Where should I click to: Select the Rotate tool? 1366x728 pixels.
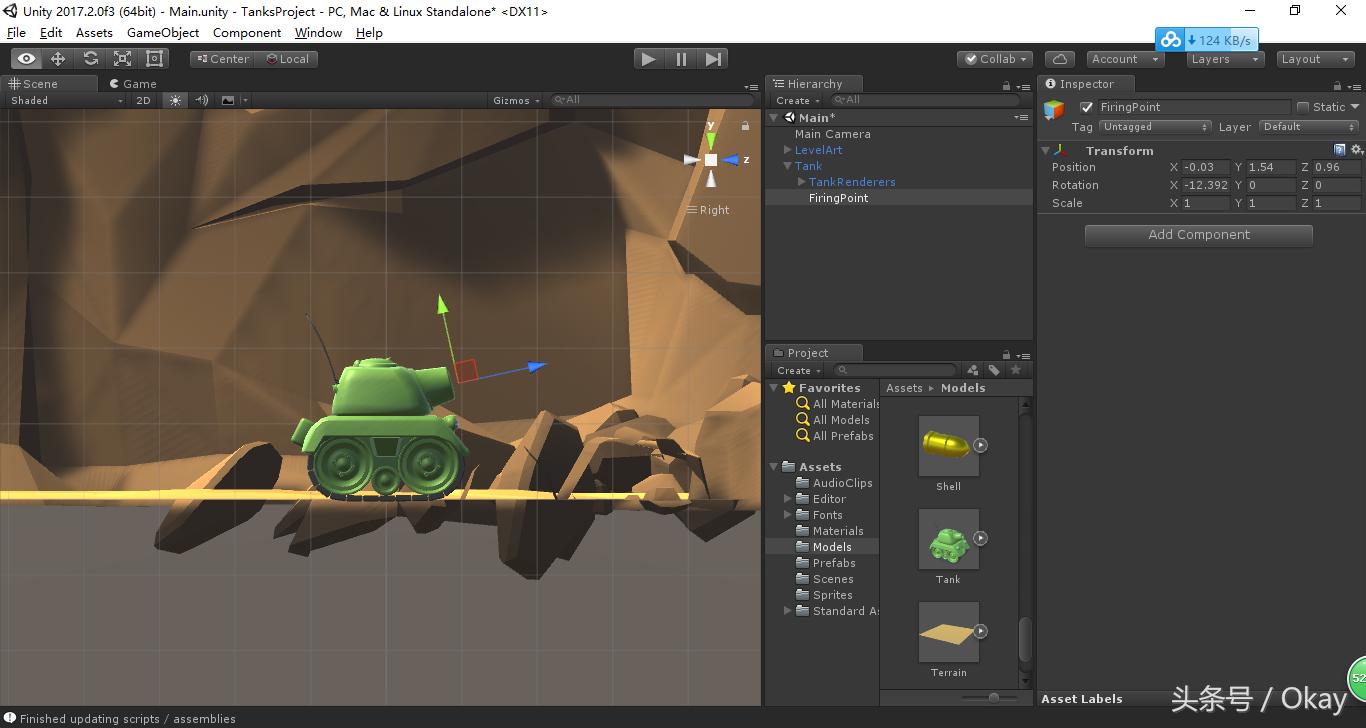click(x=91, y=58)
